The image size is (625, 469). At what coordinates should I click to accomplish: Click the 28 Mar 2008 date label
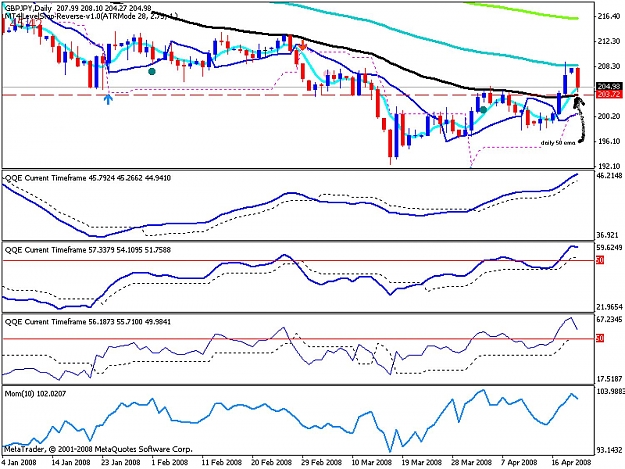(x=472, y=462)
